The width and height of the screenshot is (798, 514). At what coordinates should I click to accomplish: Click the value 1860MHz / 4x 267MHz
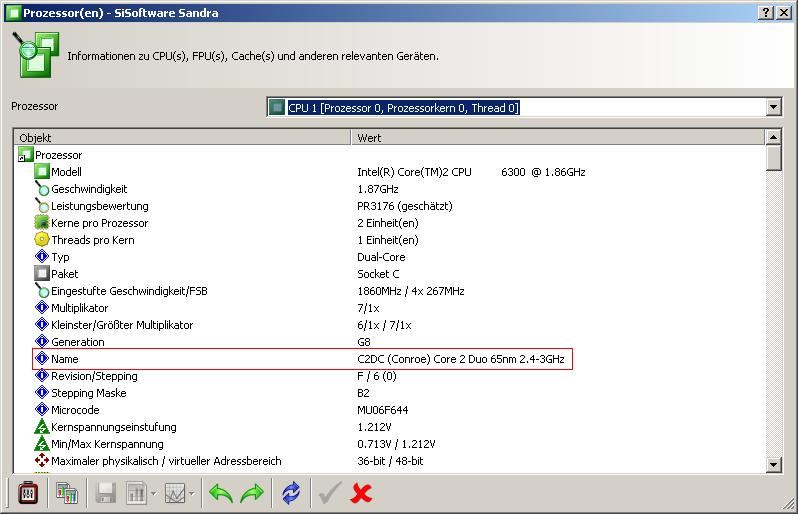coord(411,291)
